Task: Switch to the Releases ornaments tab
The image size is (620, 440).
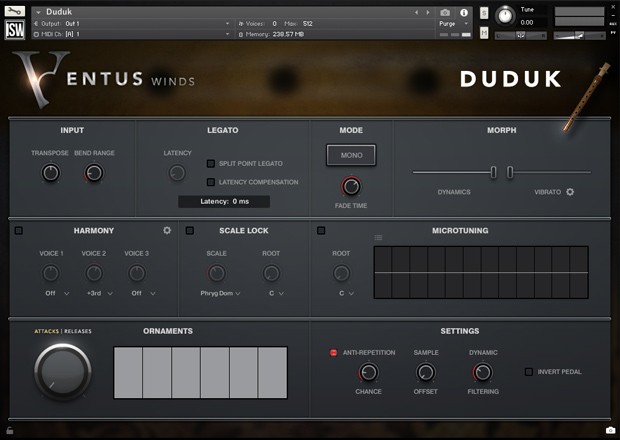Action: click(x=78, y=331)
